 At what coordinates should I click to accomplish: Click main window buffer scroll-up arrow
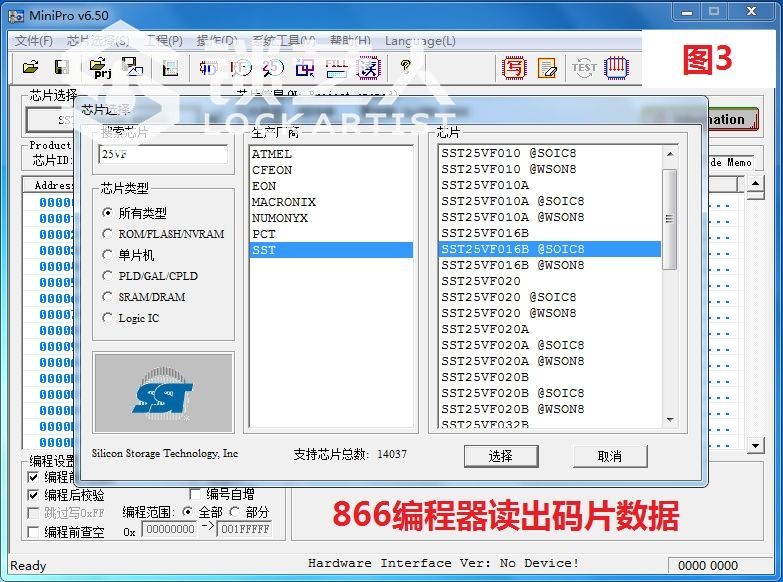[x=756, y=183]
